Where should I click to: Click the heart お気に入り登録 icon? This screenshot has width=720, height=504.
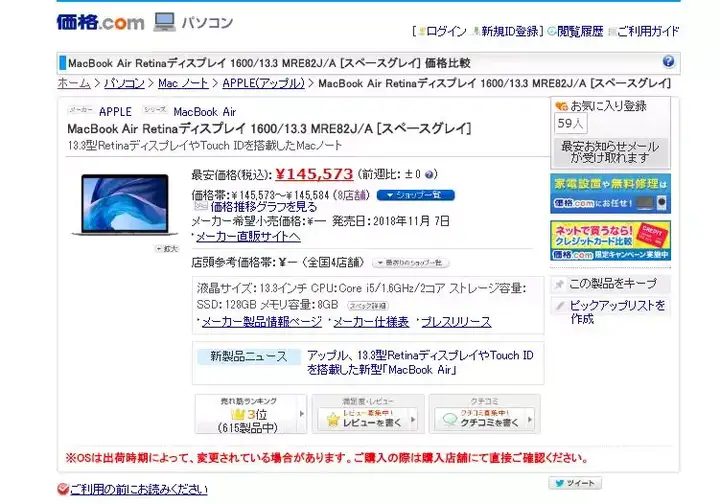(x=561, y=106)
